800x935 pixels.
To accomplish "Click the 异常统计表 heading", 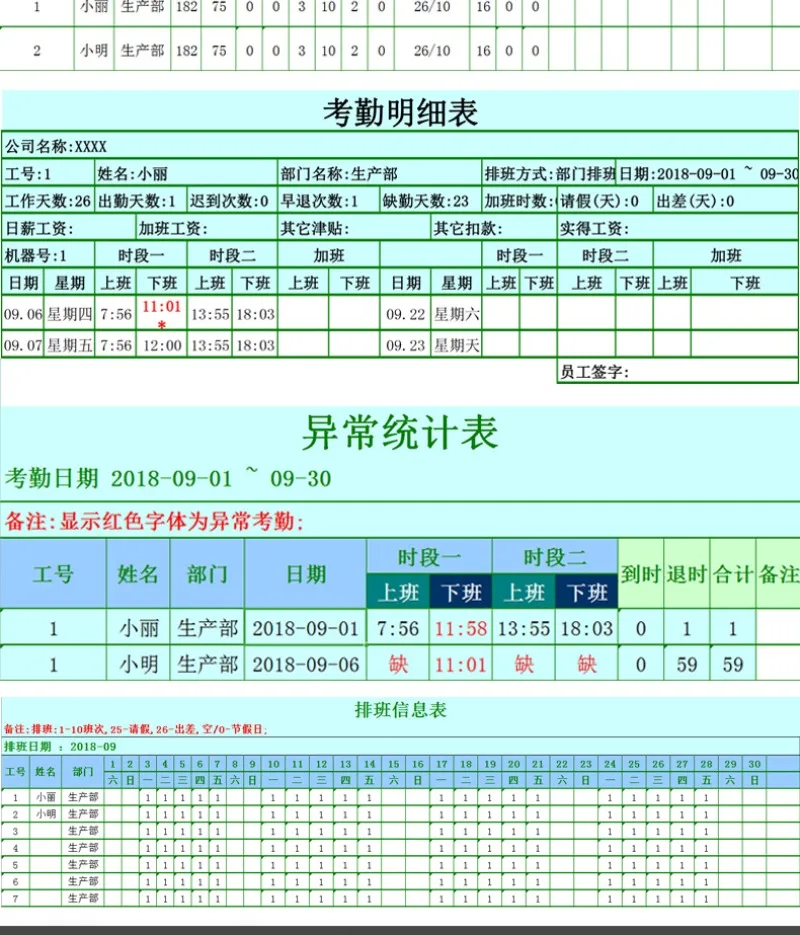I will point(399,432).
